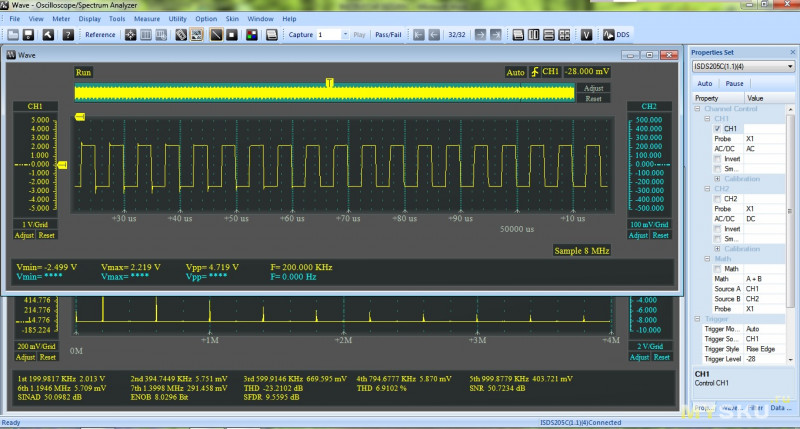Open the Utility menu
The width and height of the screenshot is (800, 429).
pyautogui.click(x=178, y=19)
